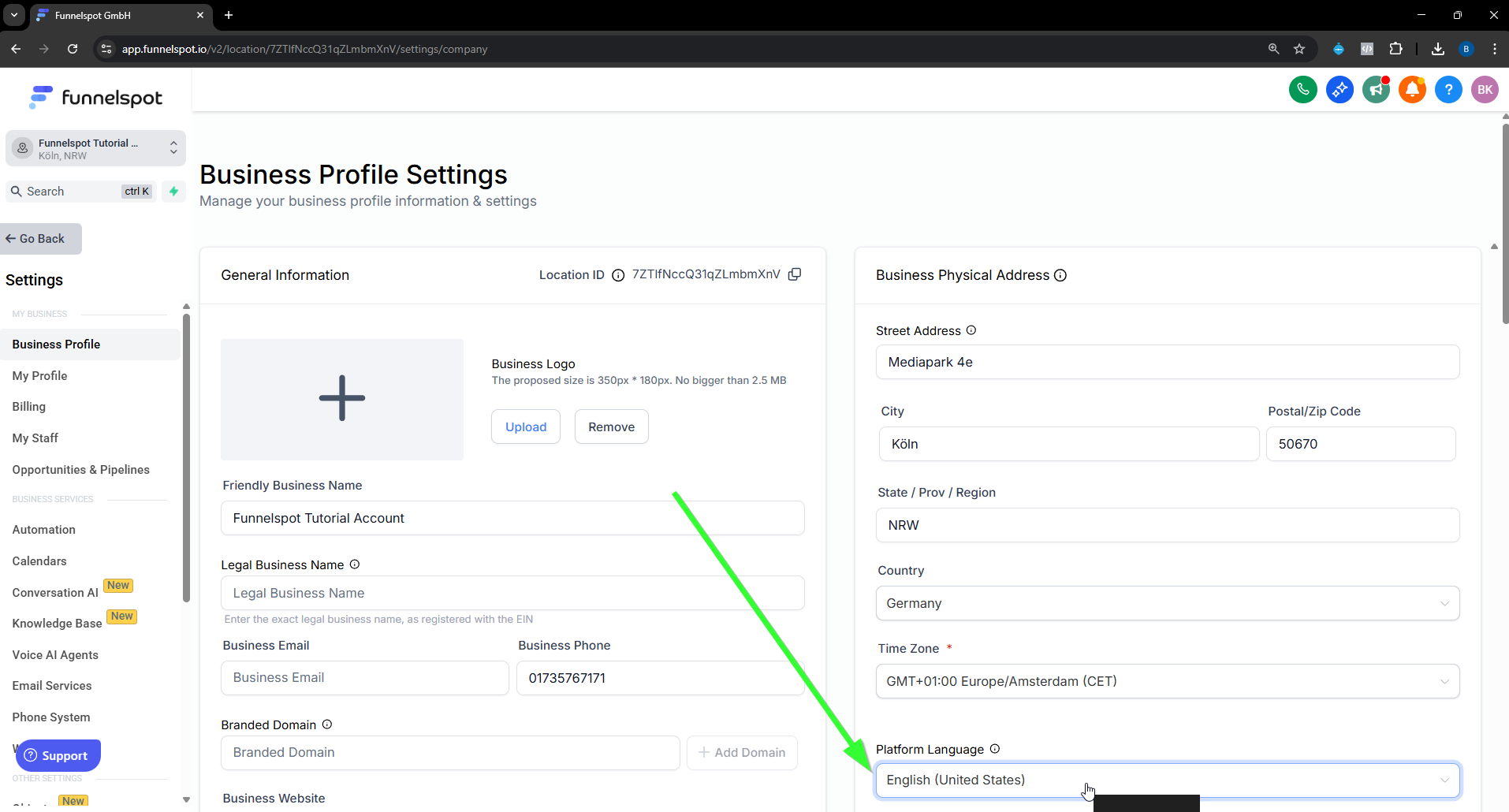The width and height of the screenshot is (1509, 812).
Task: Open My Staff settings
Action: pyautogui.click(x=35, y=438)
